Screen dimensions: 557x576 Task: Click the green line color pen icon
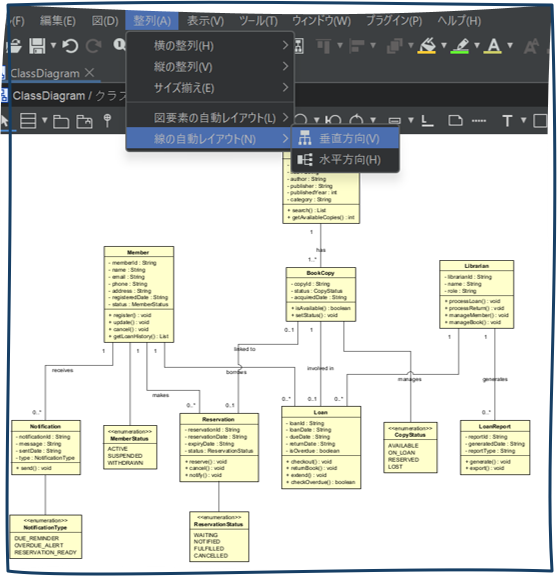(460, 46)
